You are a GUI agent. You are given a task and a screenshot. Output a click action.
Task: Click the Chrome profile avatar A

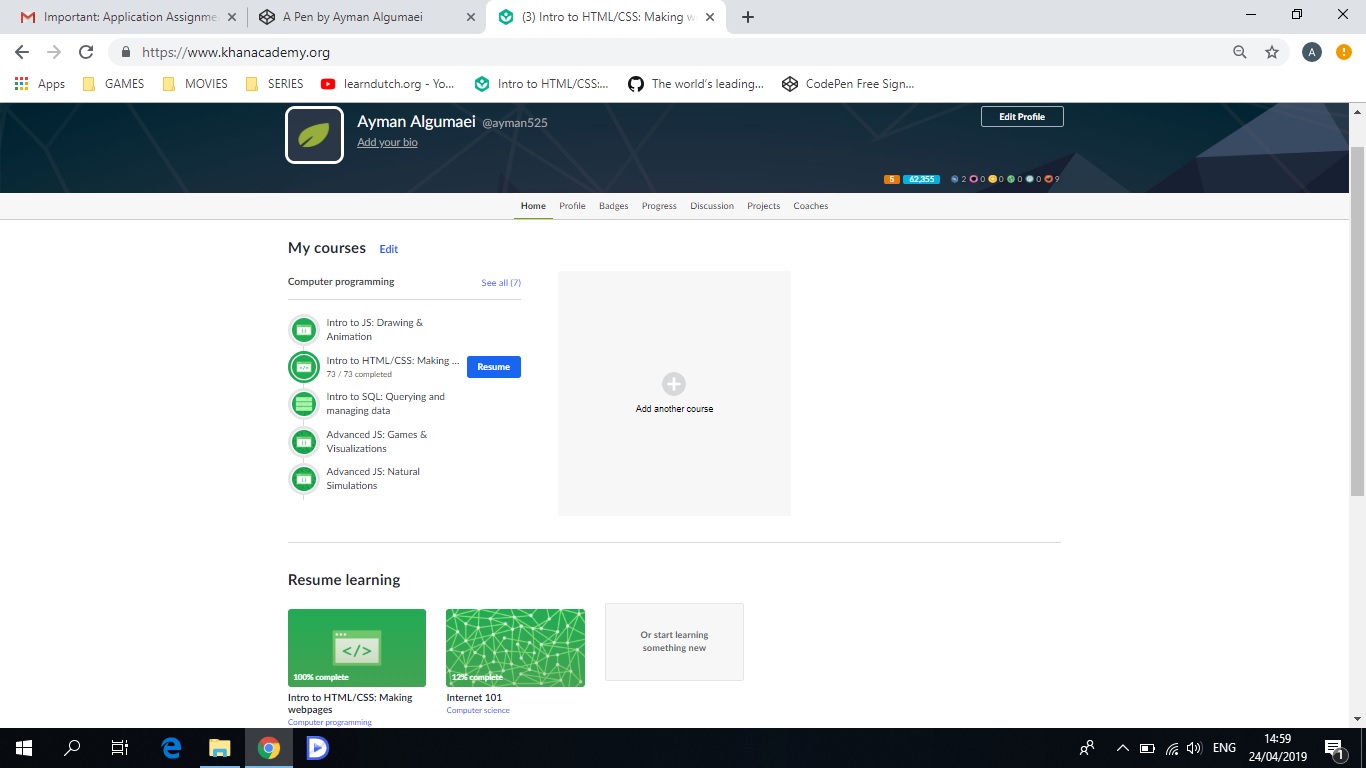(x=1312, y=52)
